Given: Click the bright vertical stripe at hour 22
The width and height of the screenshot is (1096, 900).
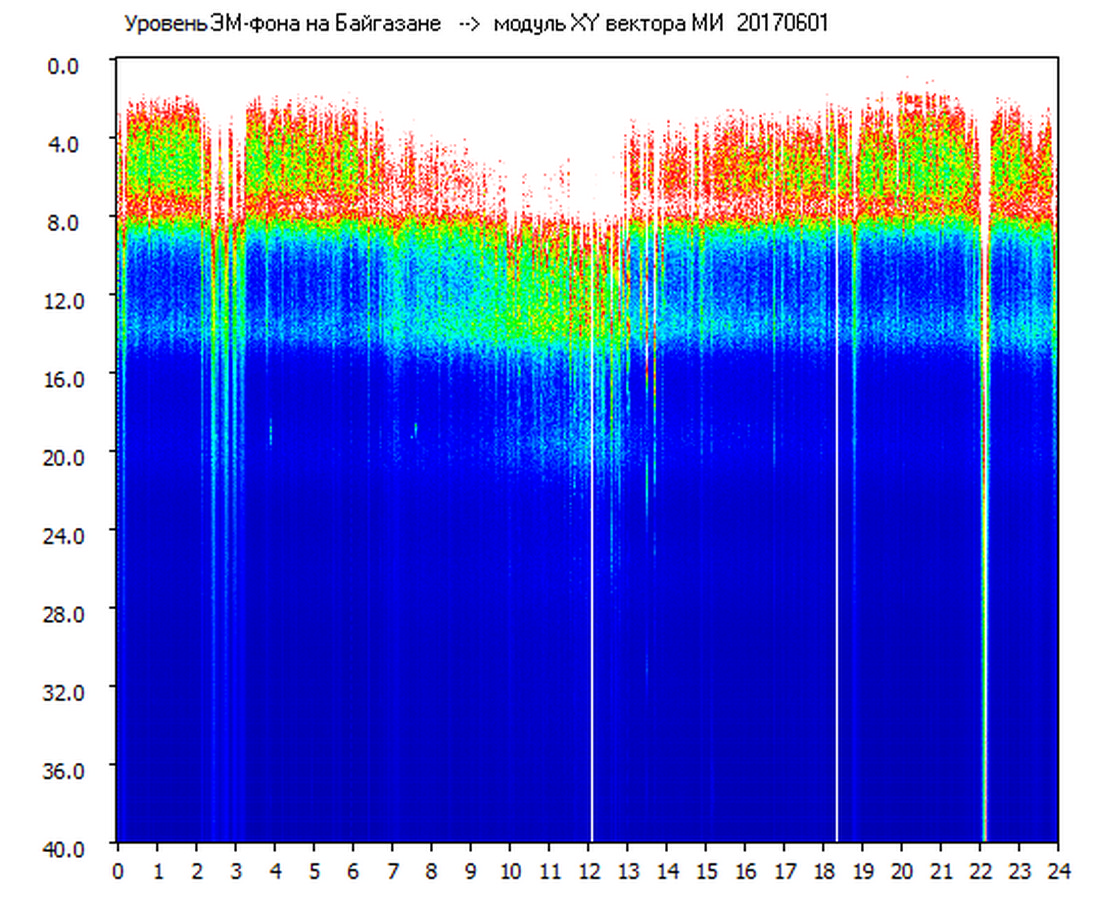Looking at the screenshot, I should click(985, 600).
